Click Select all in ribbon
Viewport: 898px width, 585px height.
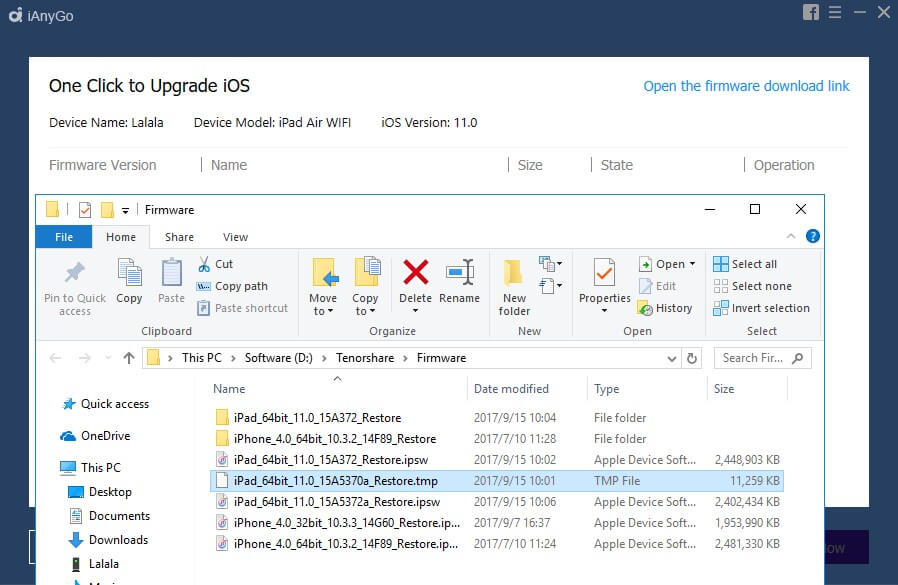coord(745,264)
